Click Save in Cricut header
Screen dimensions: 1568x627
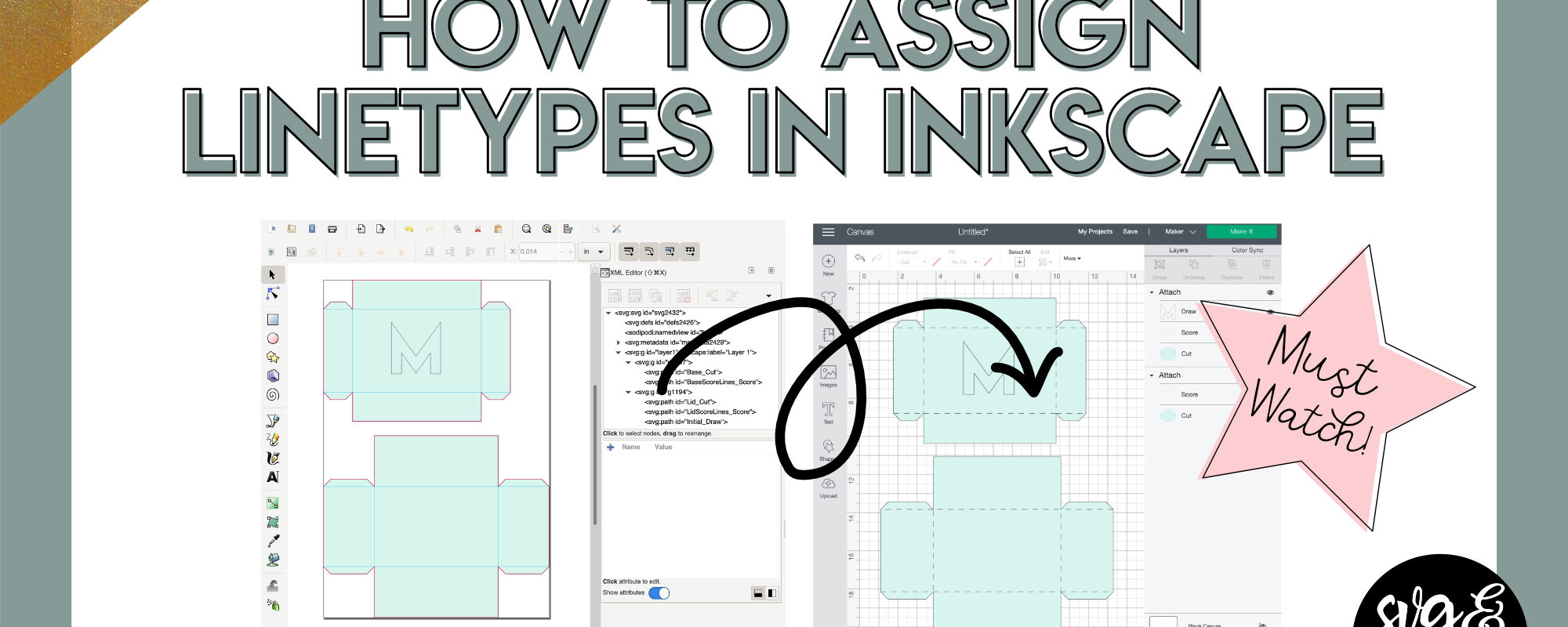pyautogui.click(x=1130, y=232)
